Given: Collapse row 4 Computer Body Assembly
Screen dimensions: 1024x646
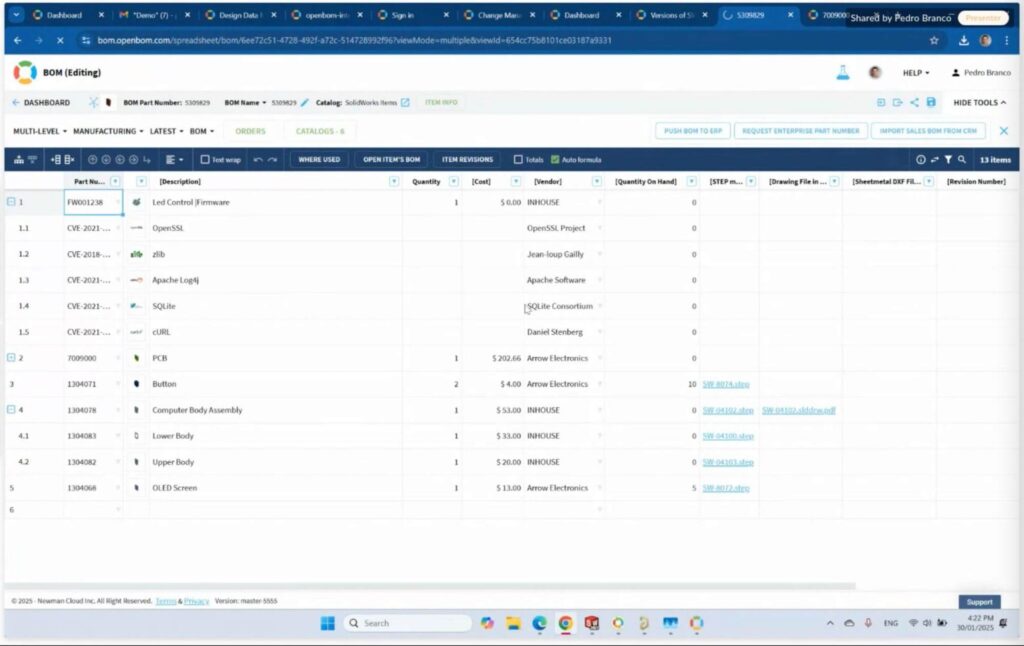Looking at the screenshot, I should [11, 410].
